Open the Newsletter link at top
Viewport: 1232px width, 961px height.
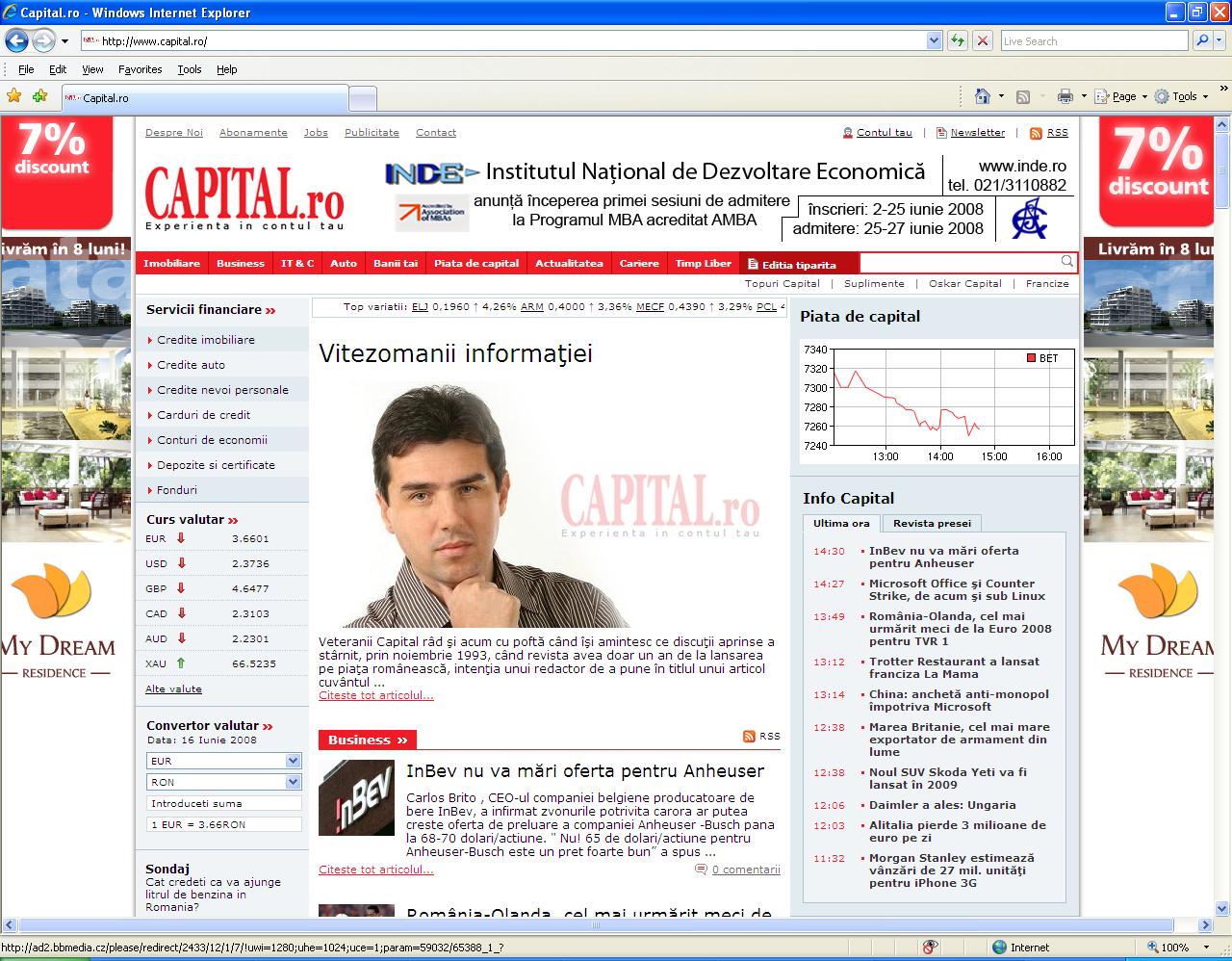point(977,133)
